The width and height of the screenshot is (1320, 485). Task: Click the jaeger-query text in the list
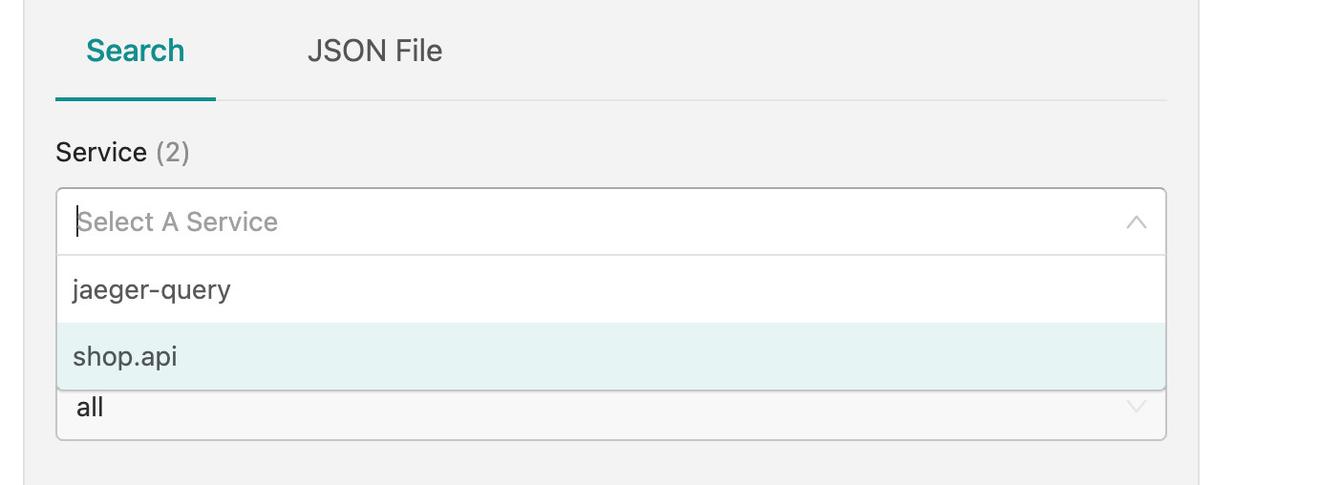point(152,290)
